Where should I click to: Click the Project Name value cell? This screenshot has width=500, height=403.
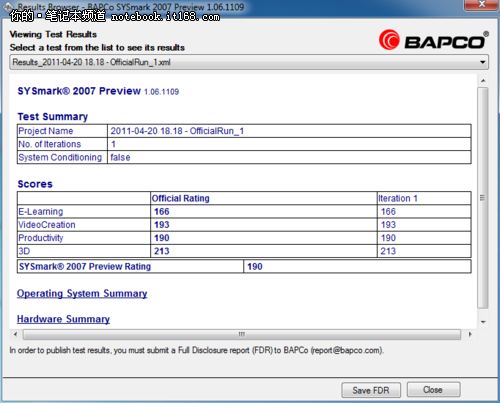point(289,131)
